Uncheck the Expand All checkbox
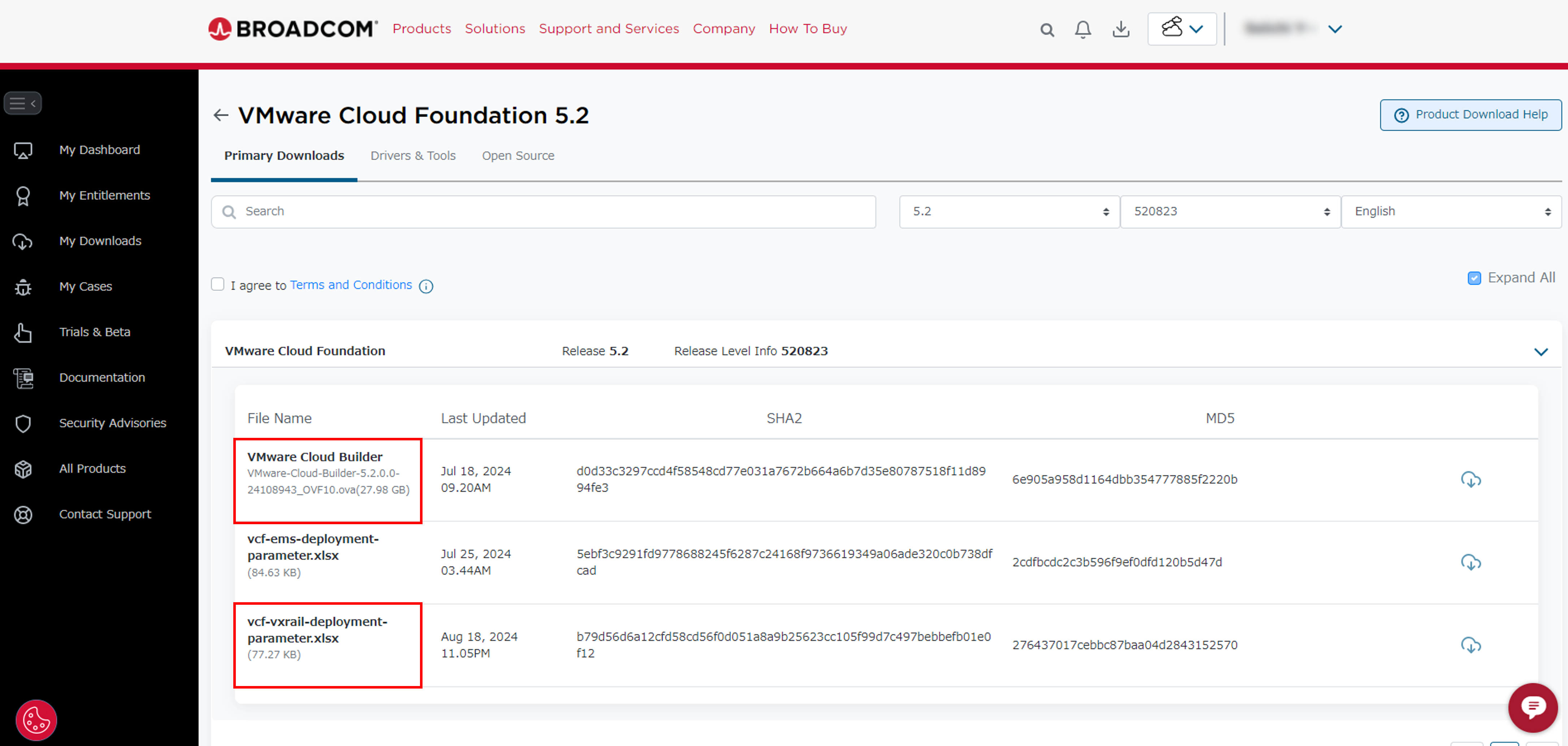This screenshot has height=746, width=1568. point(1474,278)
